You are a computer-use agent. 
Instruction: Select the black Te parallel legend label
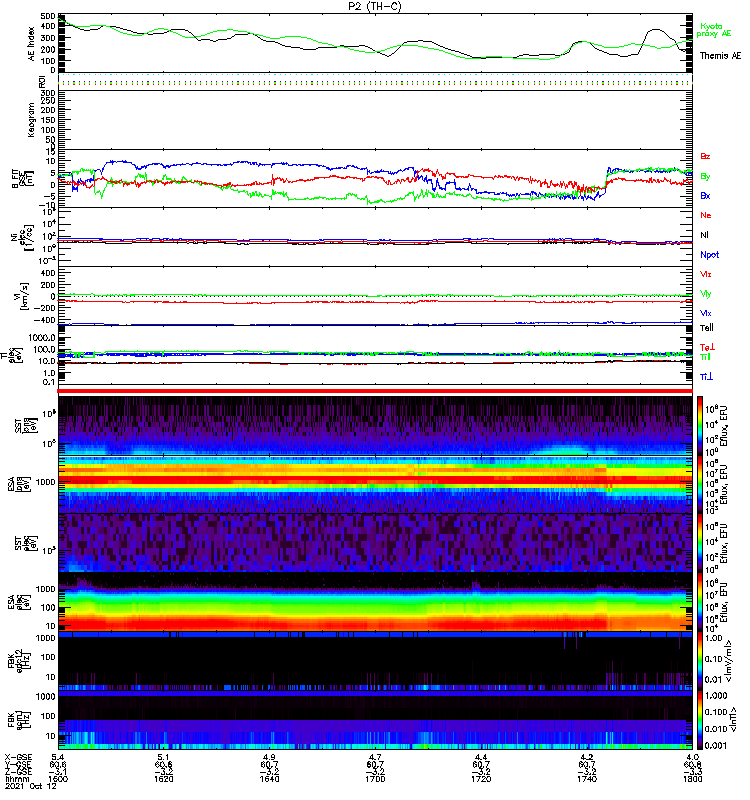pyautogui.click(x=707, y=328)
